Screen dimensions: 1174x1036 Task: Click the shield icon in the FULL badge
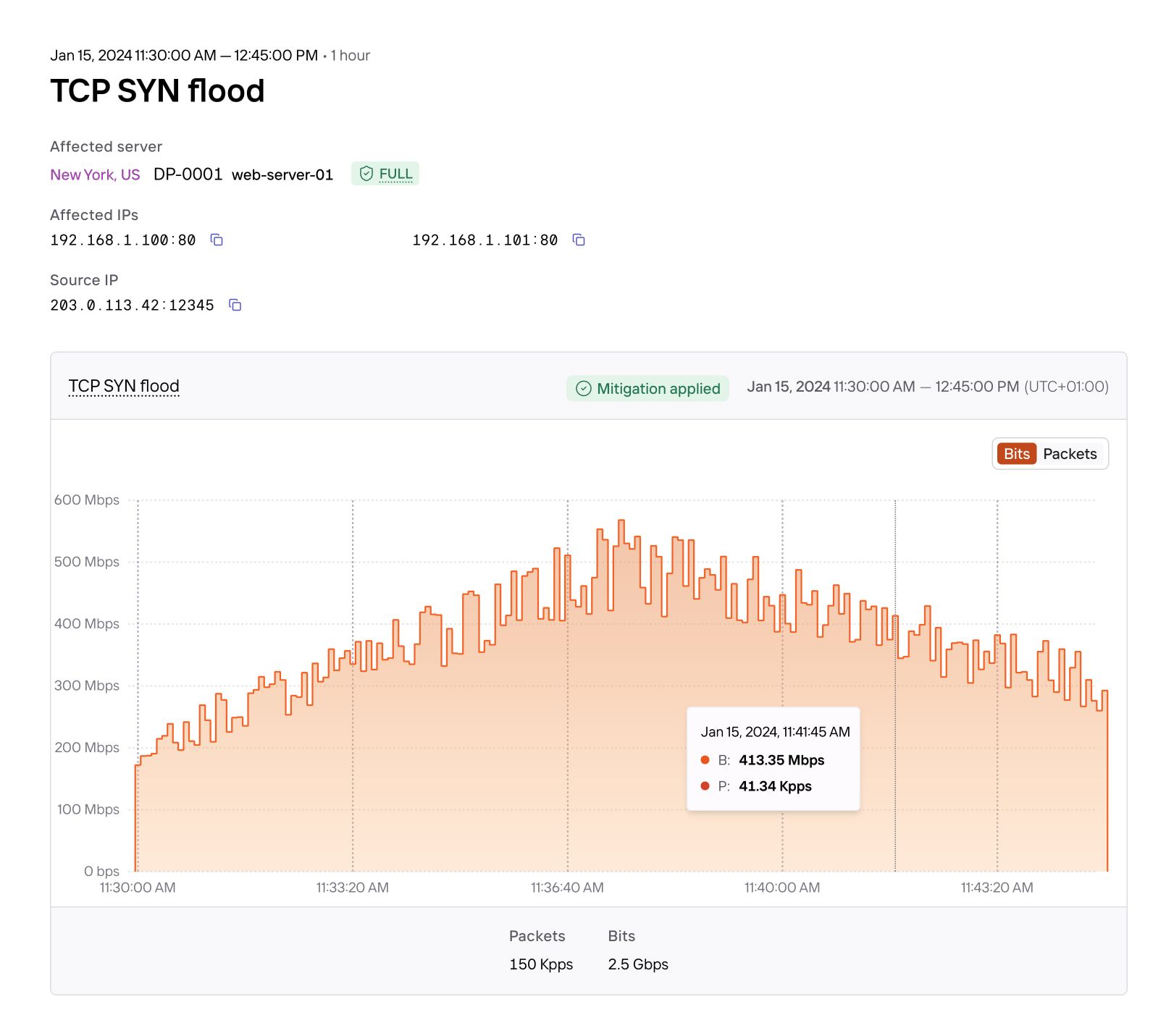pyautogui.click(x=366, y=174)
